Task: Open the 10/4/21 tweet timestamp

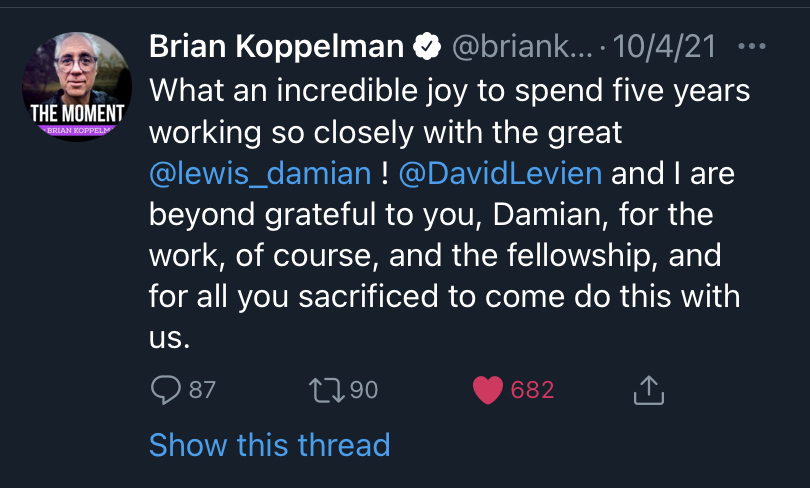Action: pos(667,46)
